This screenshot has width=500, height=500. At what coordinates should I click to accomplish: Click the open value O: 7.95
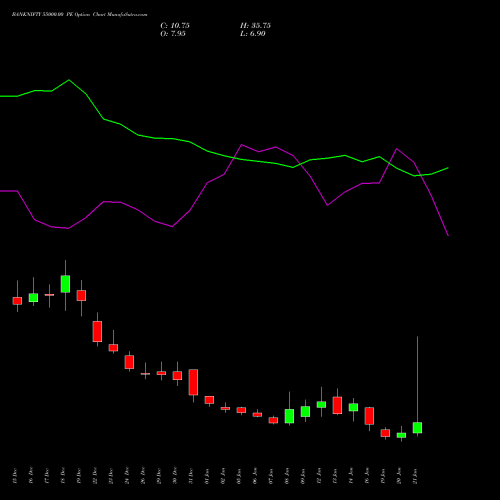173,34
